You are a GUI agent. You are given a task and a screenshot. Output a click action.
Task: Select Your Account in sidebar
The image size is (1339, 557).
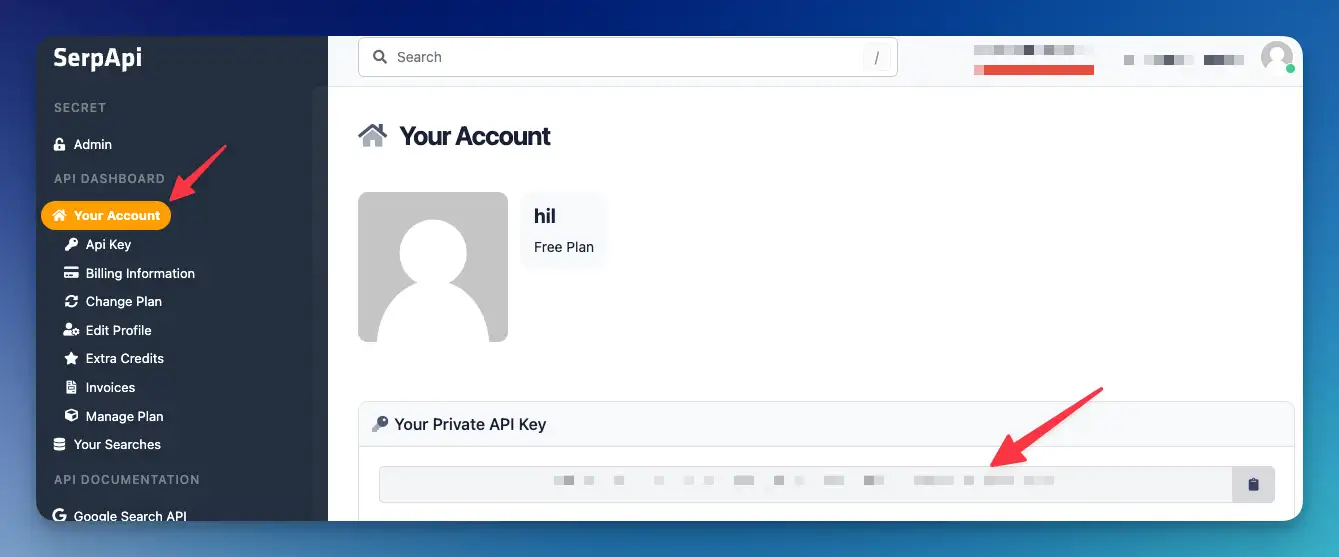106,215
